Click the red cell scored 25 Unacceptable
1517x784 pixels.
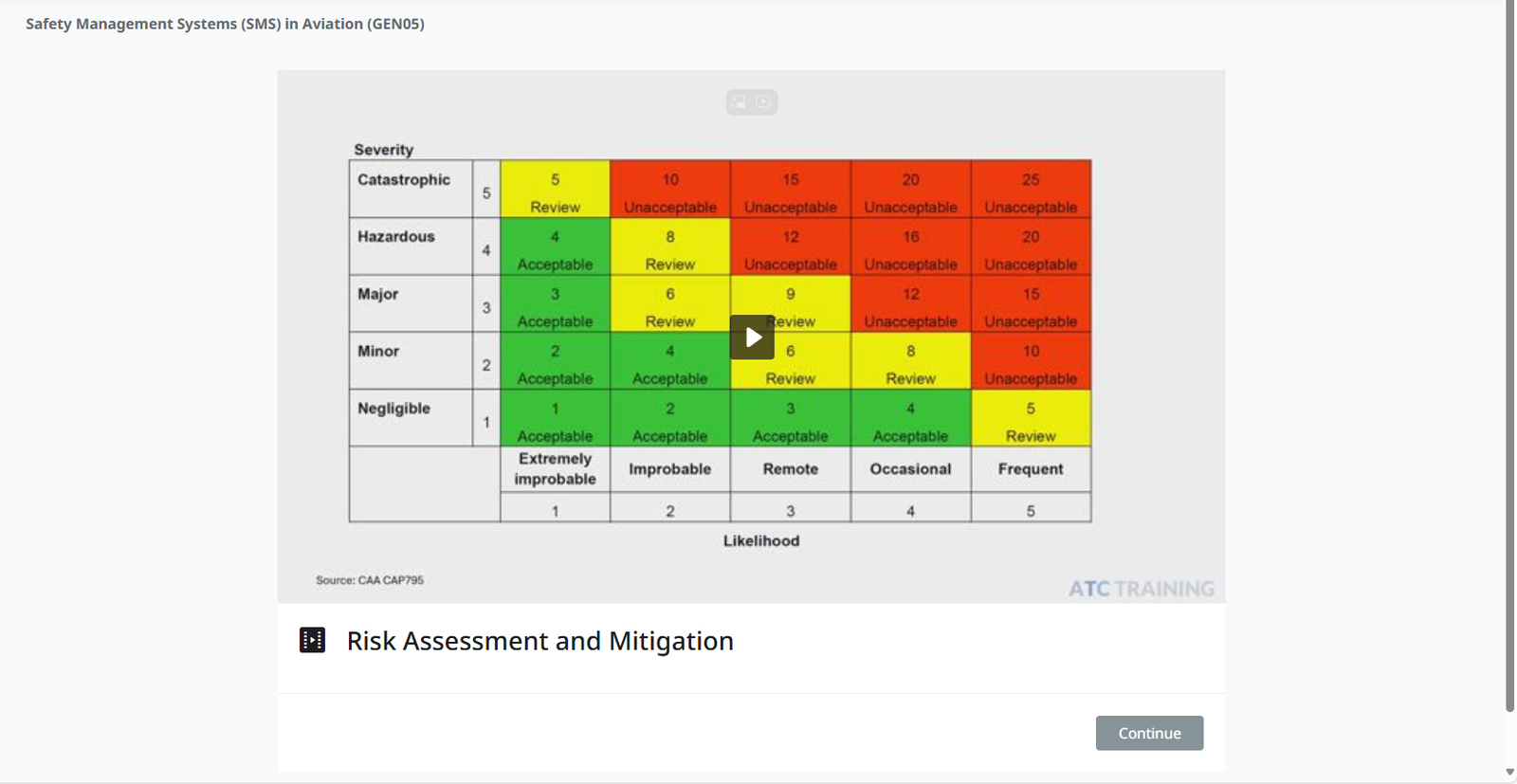(x=1031, y=191)
